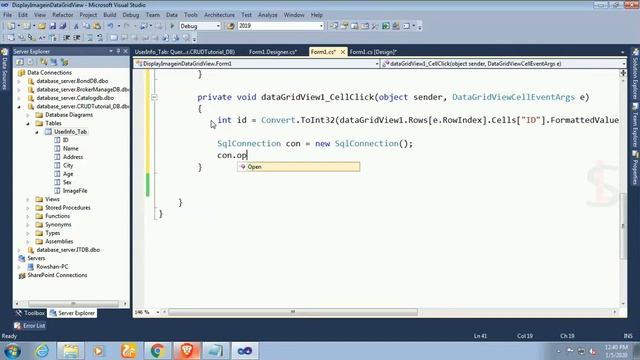Open Google Chrome from the taskbar
The image size is (640, 360).
(x=157, y=351)
